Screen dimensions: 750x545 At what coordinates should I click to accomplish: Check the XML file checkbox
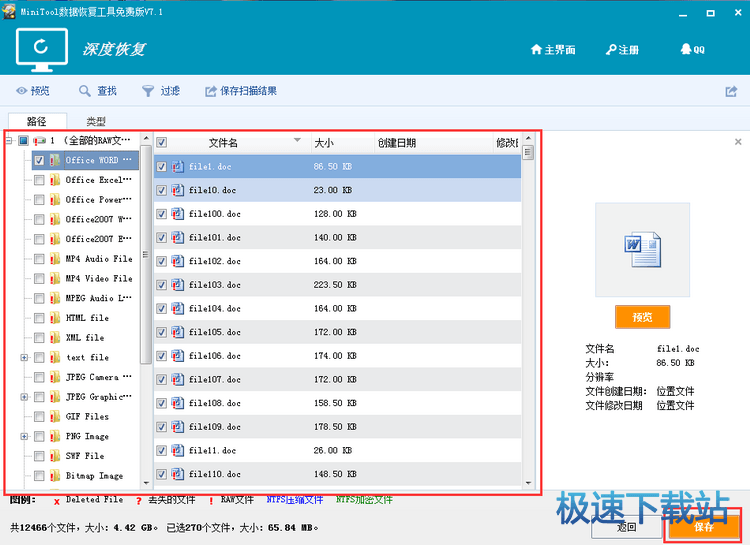(x=39, y=338)
